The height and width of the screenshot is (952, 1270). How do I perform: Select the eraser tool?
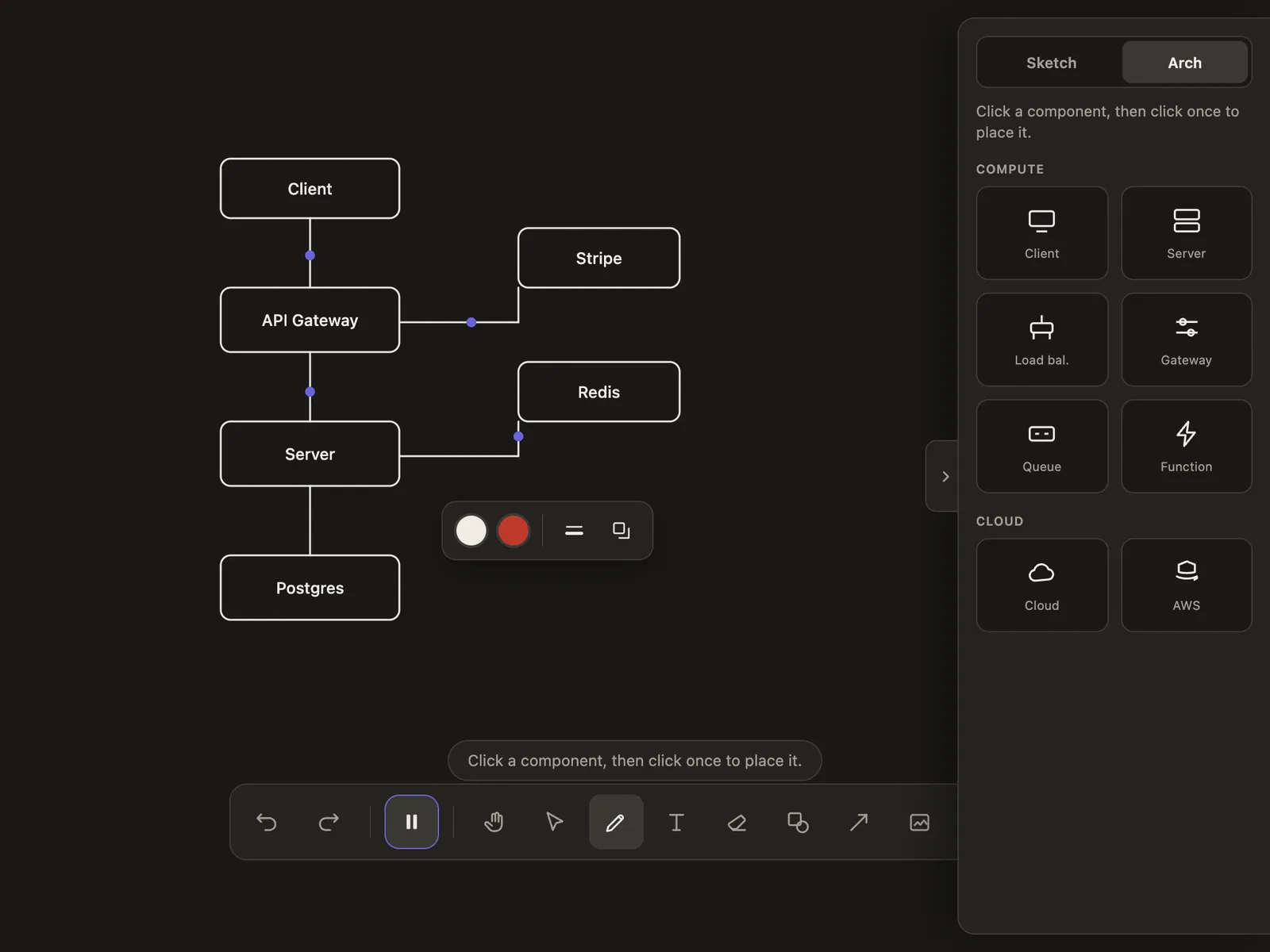coord(737,822)
